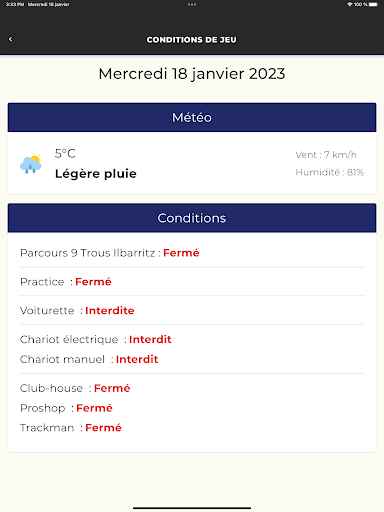Tap the home indicator bar

point(192,508)
